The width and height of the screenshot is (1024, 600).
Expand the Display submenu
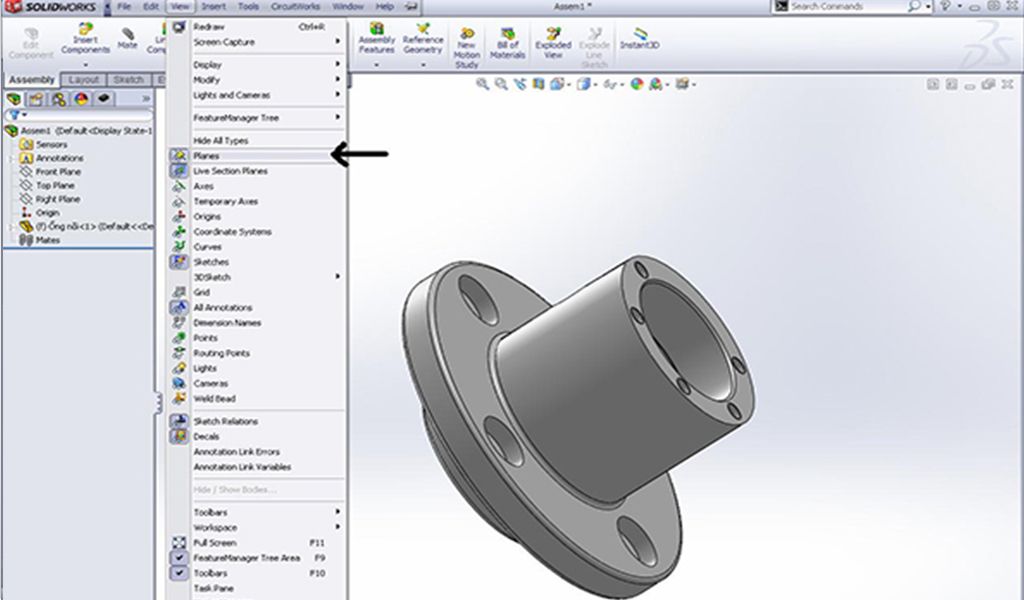[256, 65]
